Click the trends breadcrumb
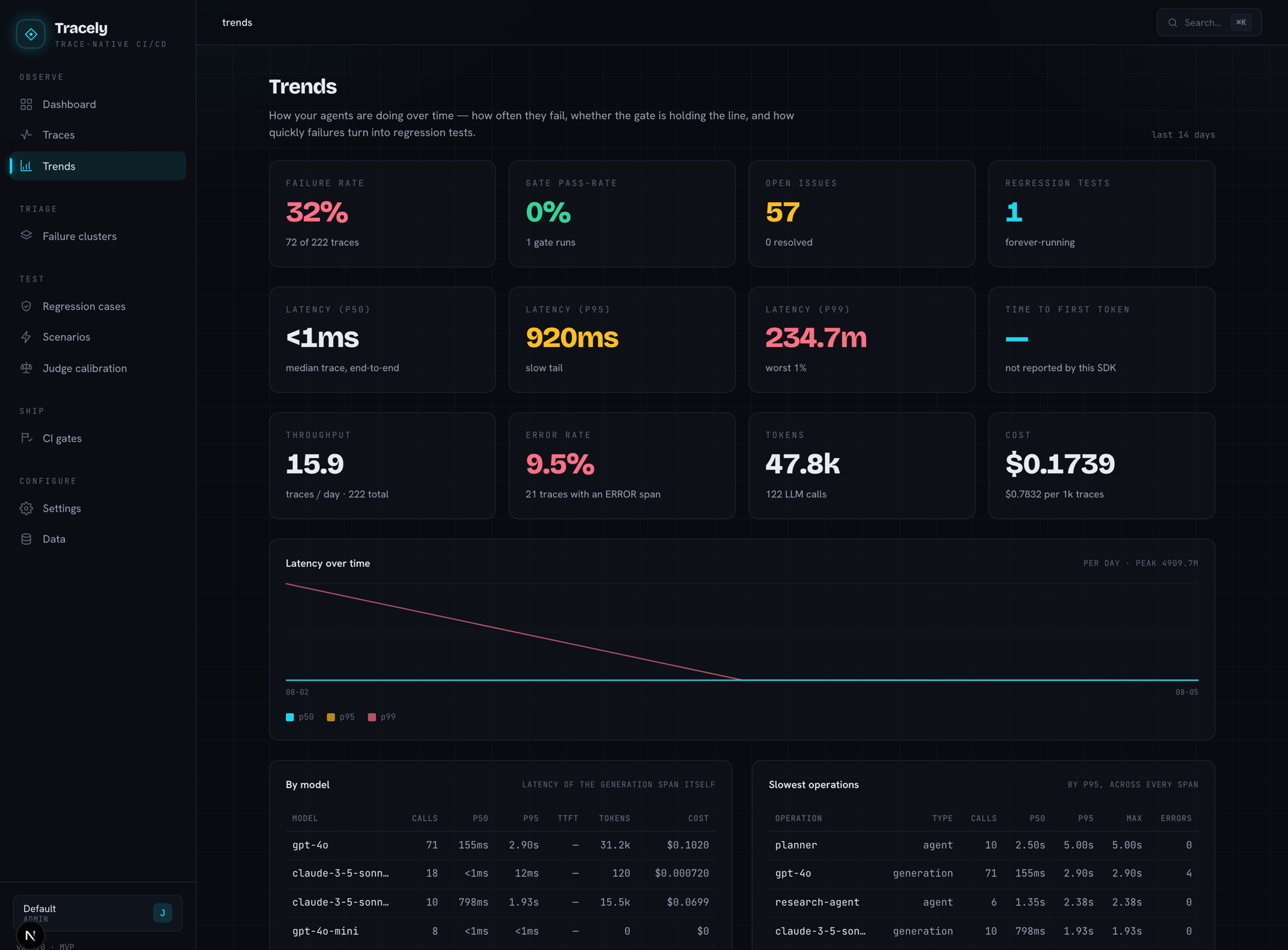Viewport: 1288px width, 950px height. coord(237,23)
